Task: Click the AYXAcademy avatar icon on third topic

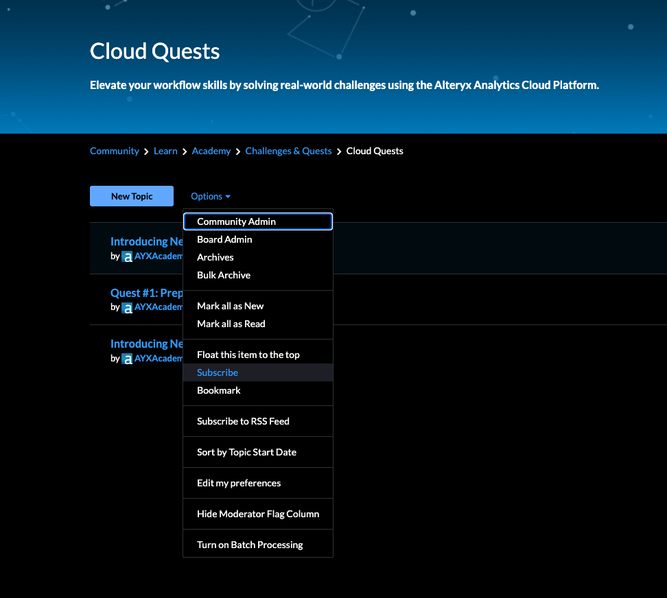Action: (x=127, y=359)
